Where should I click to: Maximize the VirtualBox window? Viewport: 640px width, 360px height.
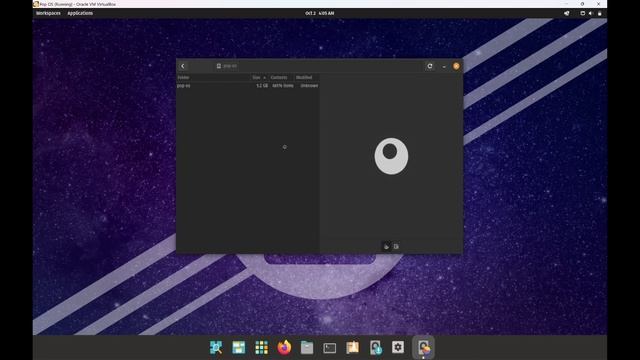click(582, 4)
